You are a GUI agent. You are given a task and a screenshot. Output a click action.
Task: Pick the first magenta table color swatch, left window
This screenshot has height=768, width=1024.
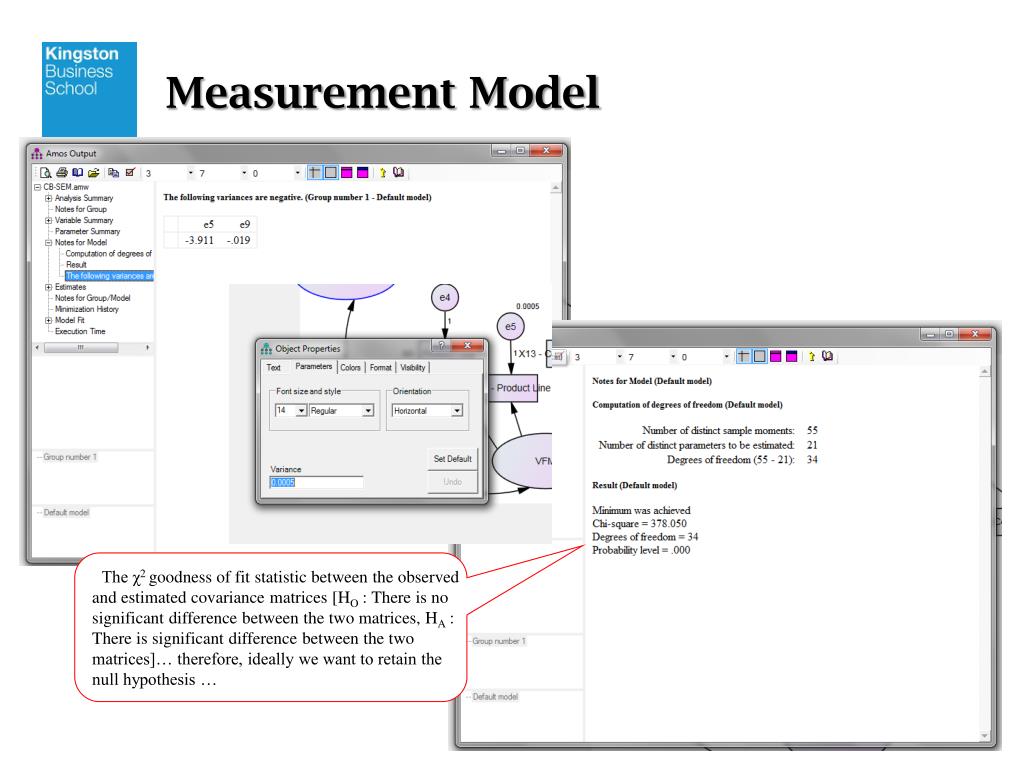pyautogui.click(x=347, y=172)
